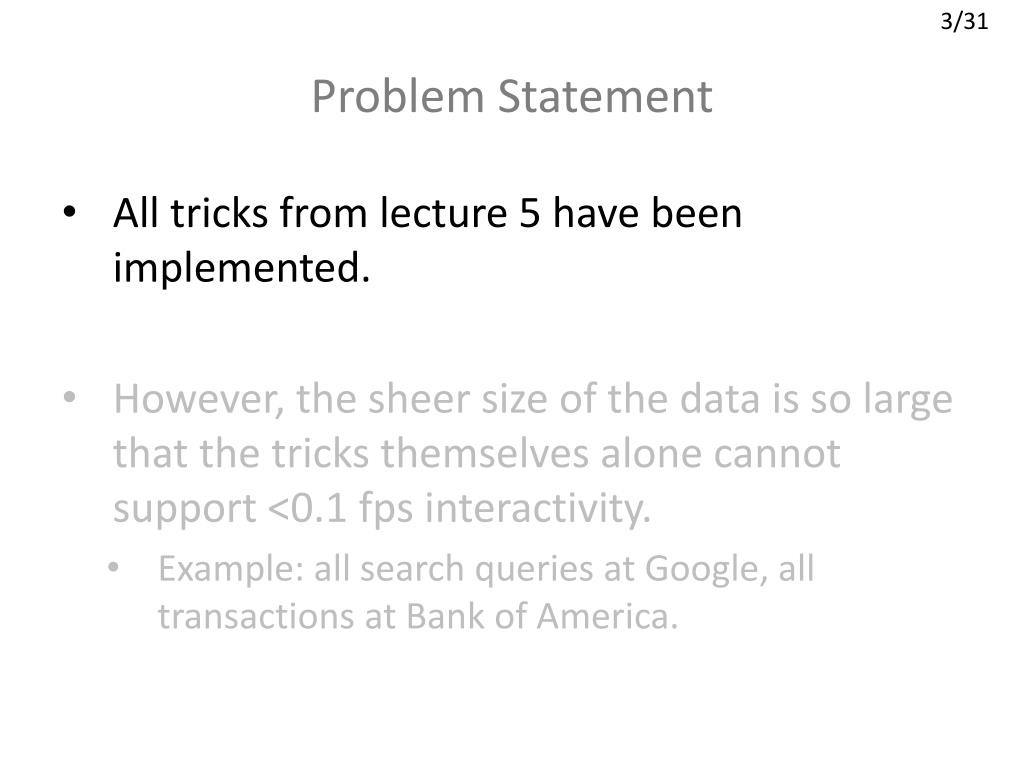Click the words 'All tricks'
Image resolution: width=1024 pixels, height=768 pixels.
click(x=191, y=213)
